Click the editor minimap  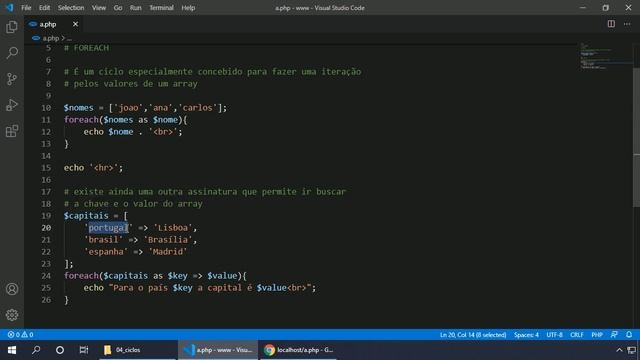click(606, 56)
